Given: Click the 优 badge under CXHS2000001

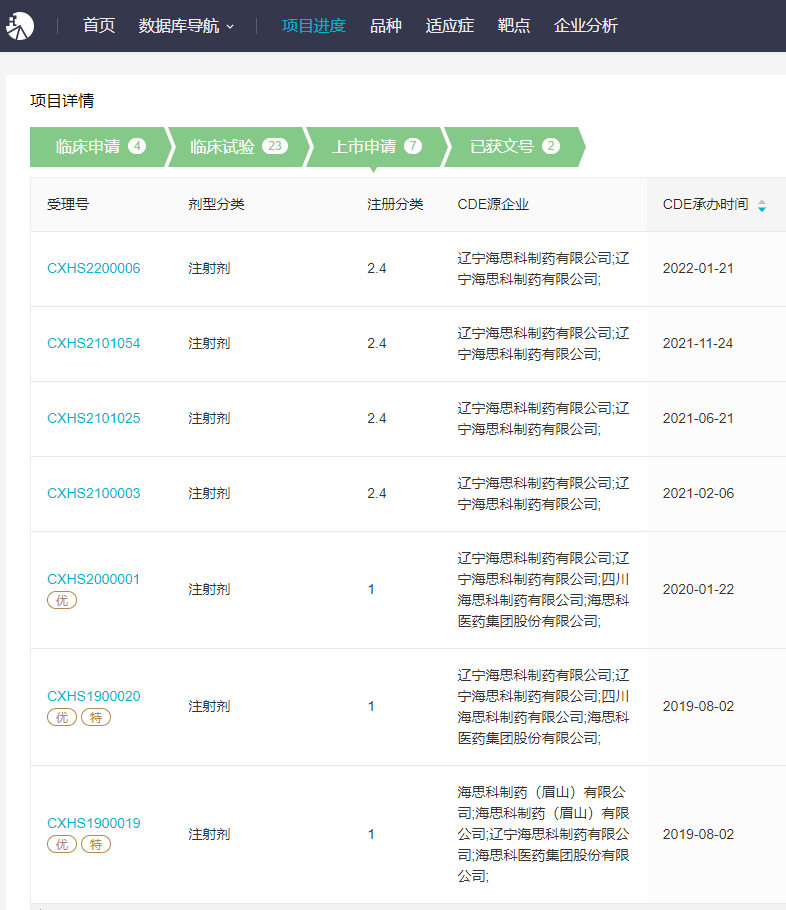Looking at the screenshot, I should (x=62, y=600).
